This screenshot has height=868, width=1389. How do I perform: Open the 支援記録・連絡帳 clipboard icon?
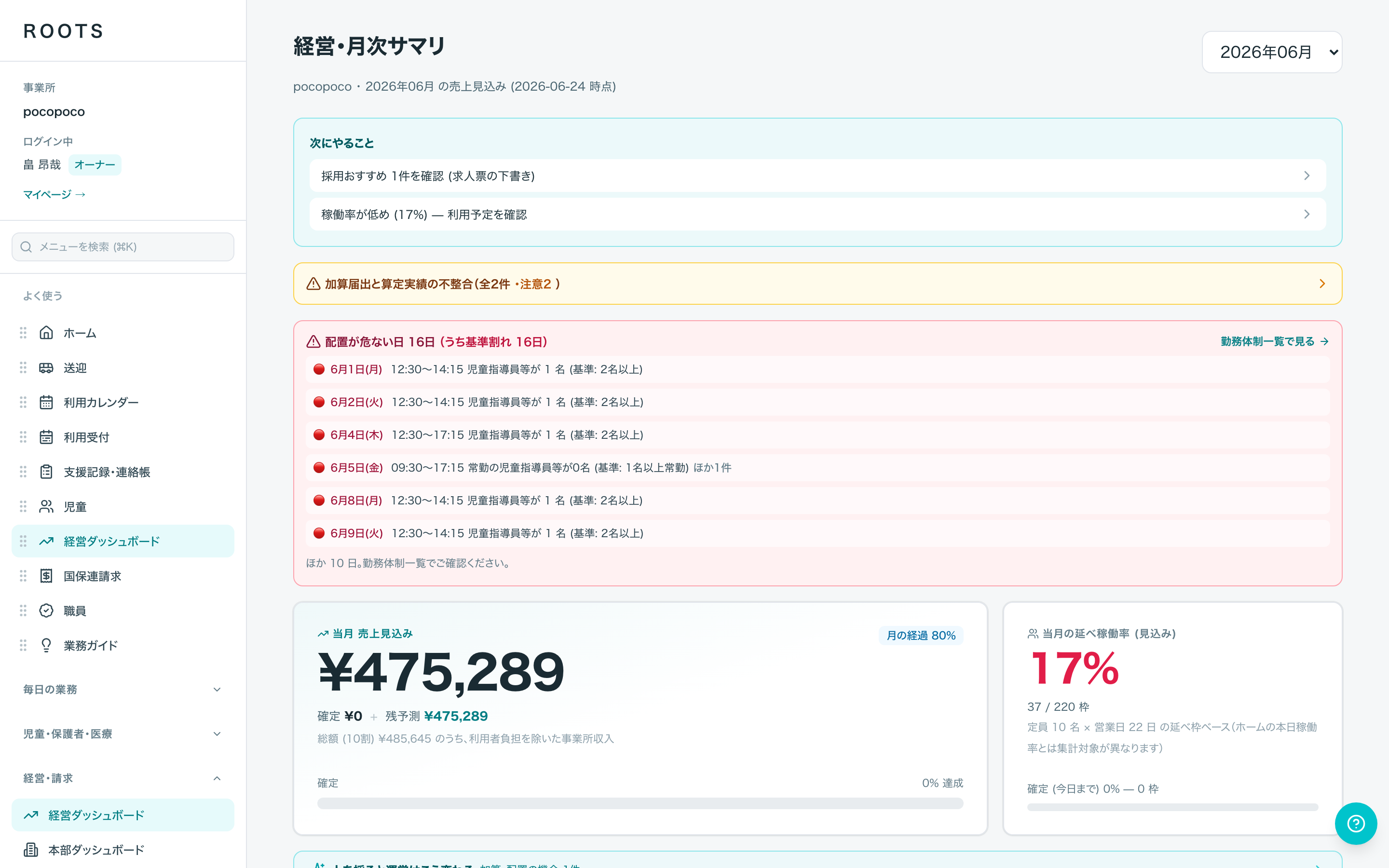click(x=46, y=472)
